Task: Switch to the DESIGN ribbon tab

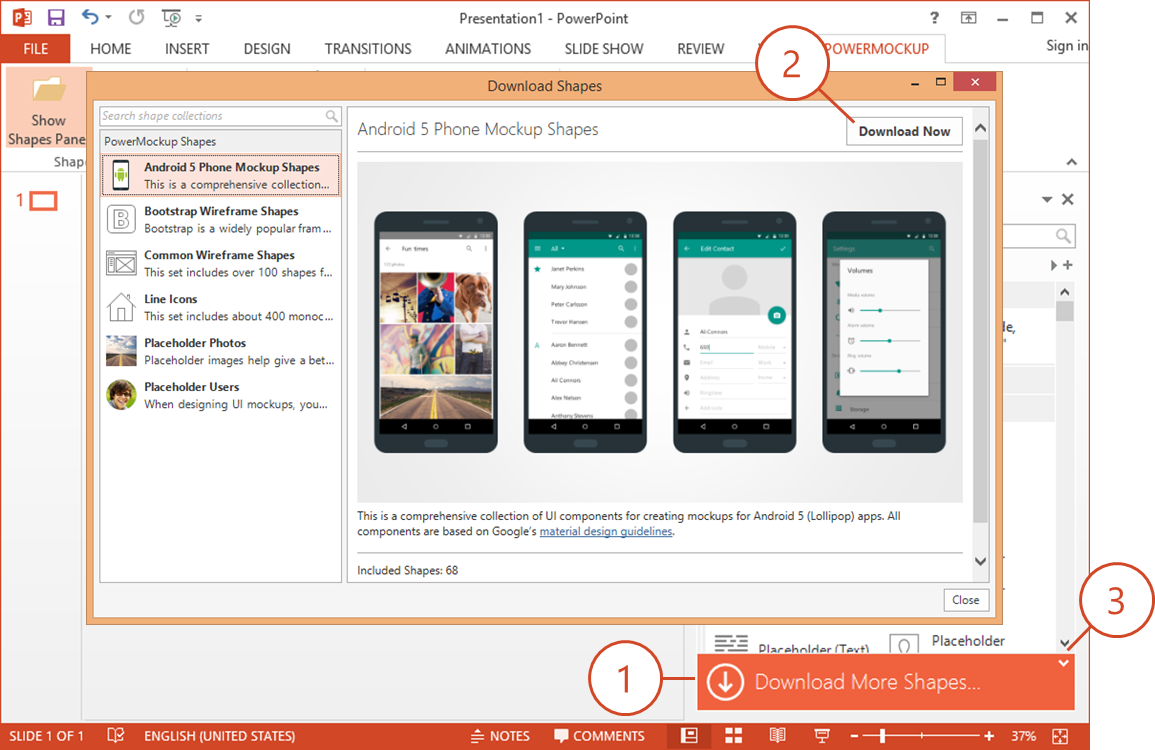Action: [x=267, y=49]
